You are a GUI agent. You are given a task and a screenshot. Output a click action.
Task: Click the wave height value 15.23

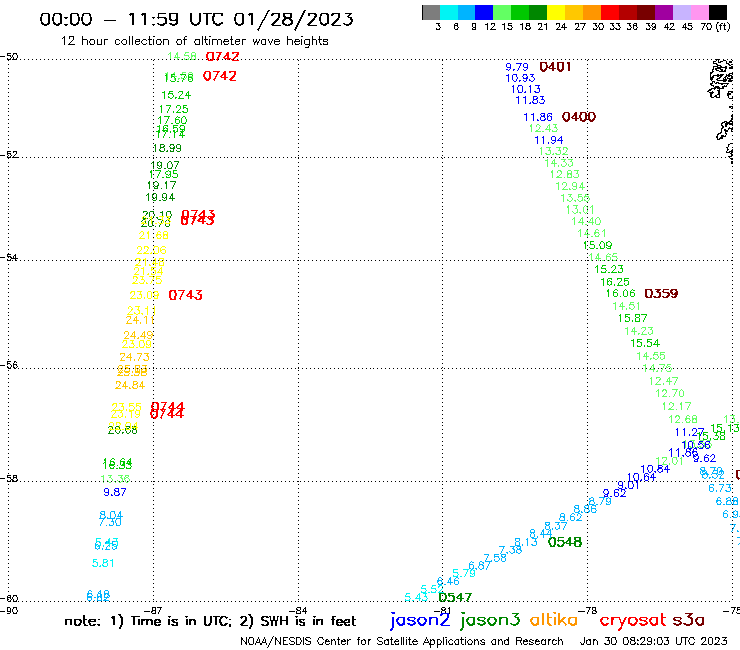pos(609,270)
